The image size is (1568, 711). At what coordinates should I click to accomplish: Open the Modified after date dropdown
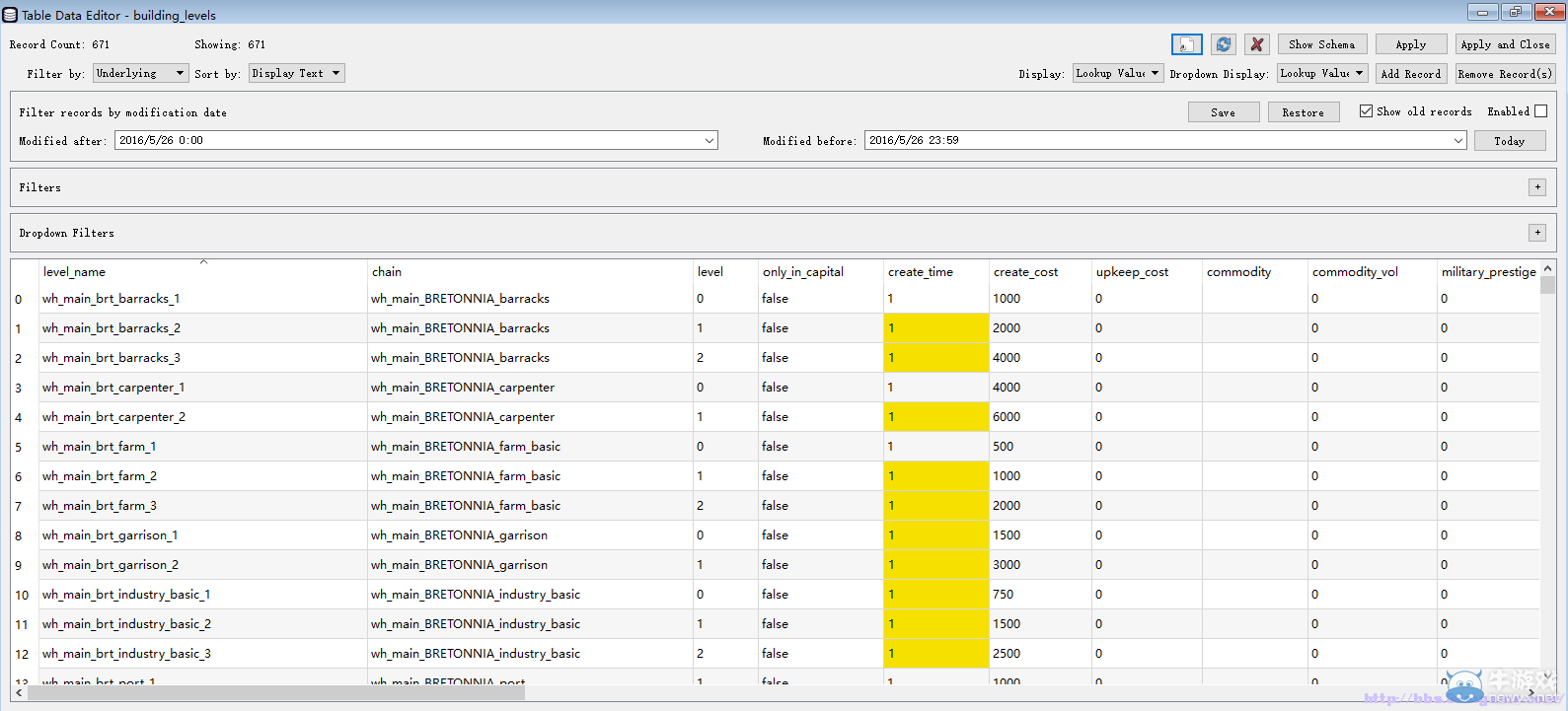point(709,141)
